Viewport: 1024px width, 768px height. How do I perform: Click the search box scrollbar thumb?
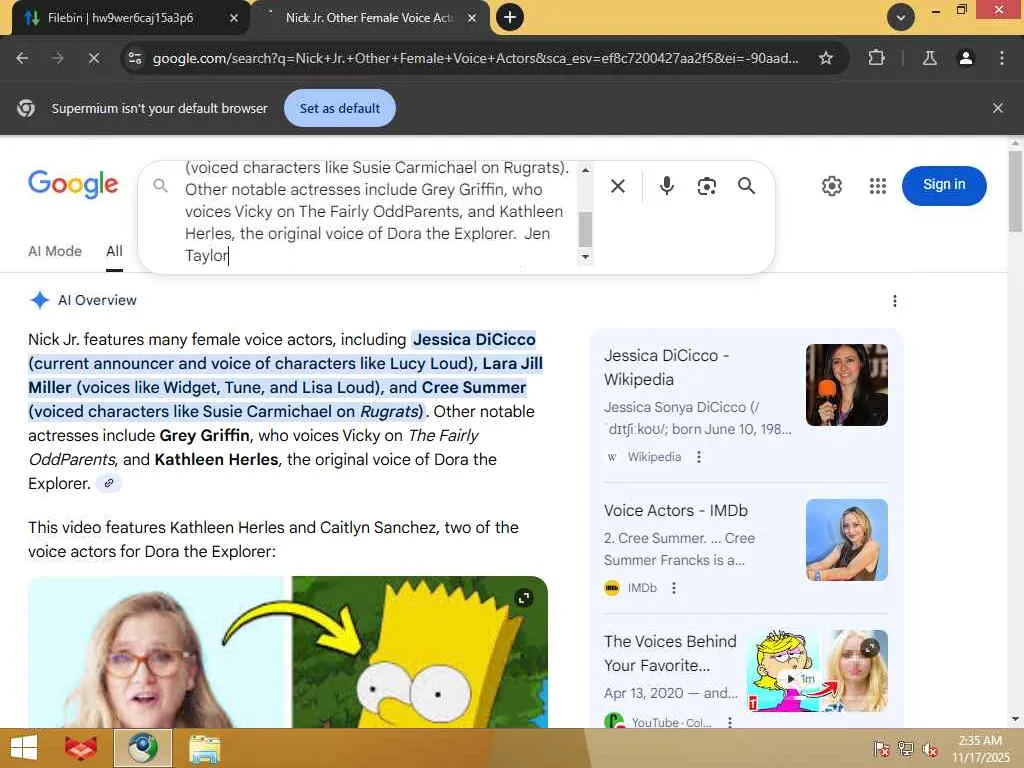(x=585, y=229)
